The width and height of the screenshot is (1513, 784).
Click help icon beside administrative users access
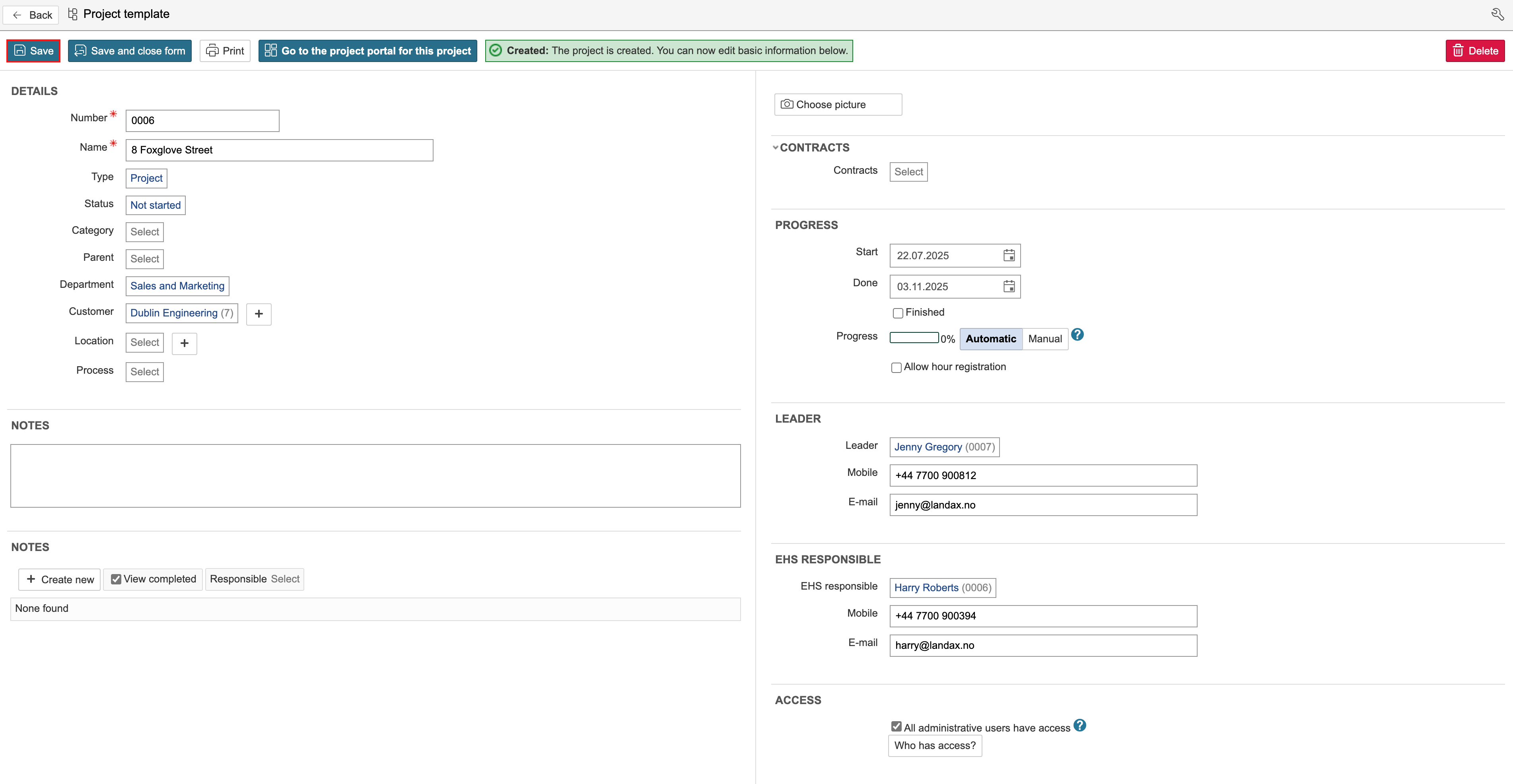[1079, 725]
